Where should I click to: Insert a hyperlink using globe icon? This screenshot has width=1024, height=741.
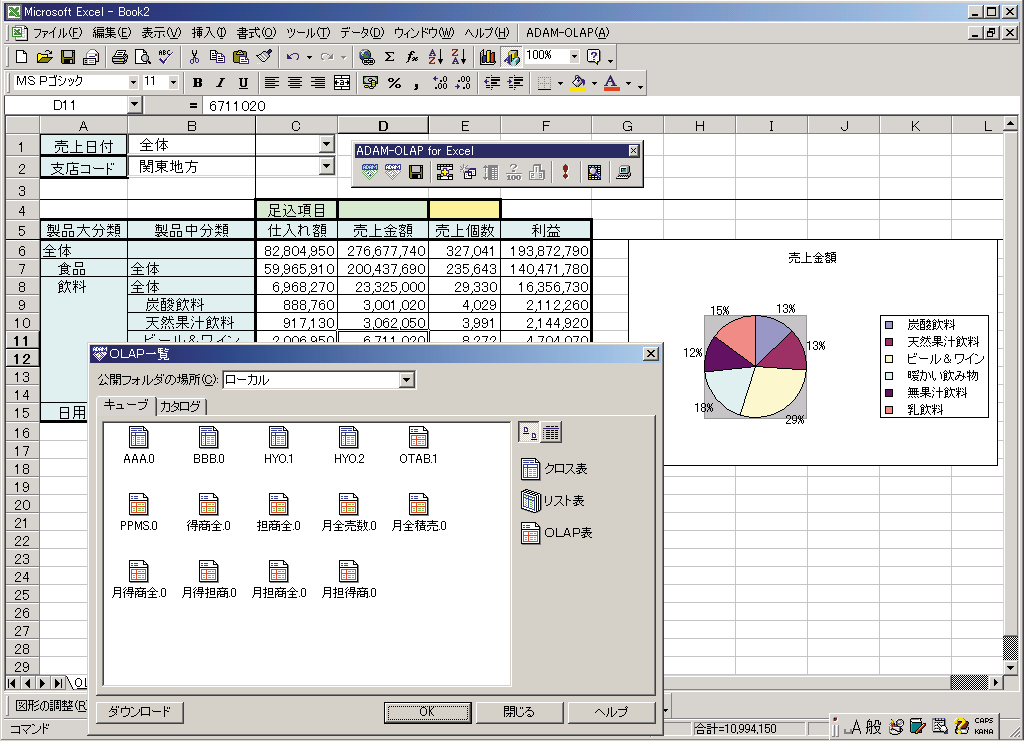coord(366,57)
